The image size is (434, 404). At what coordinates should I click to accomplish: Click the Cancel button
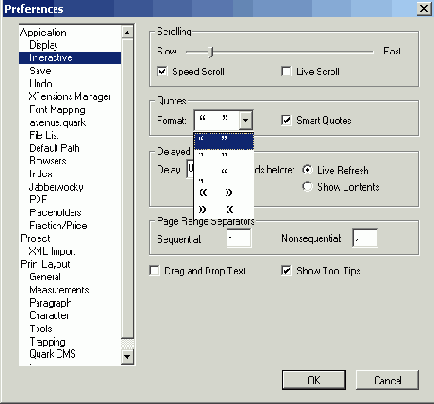click(x=387, y=380)
